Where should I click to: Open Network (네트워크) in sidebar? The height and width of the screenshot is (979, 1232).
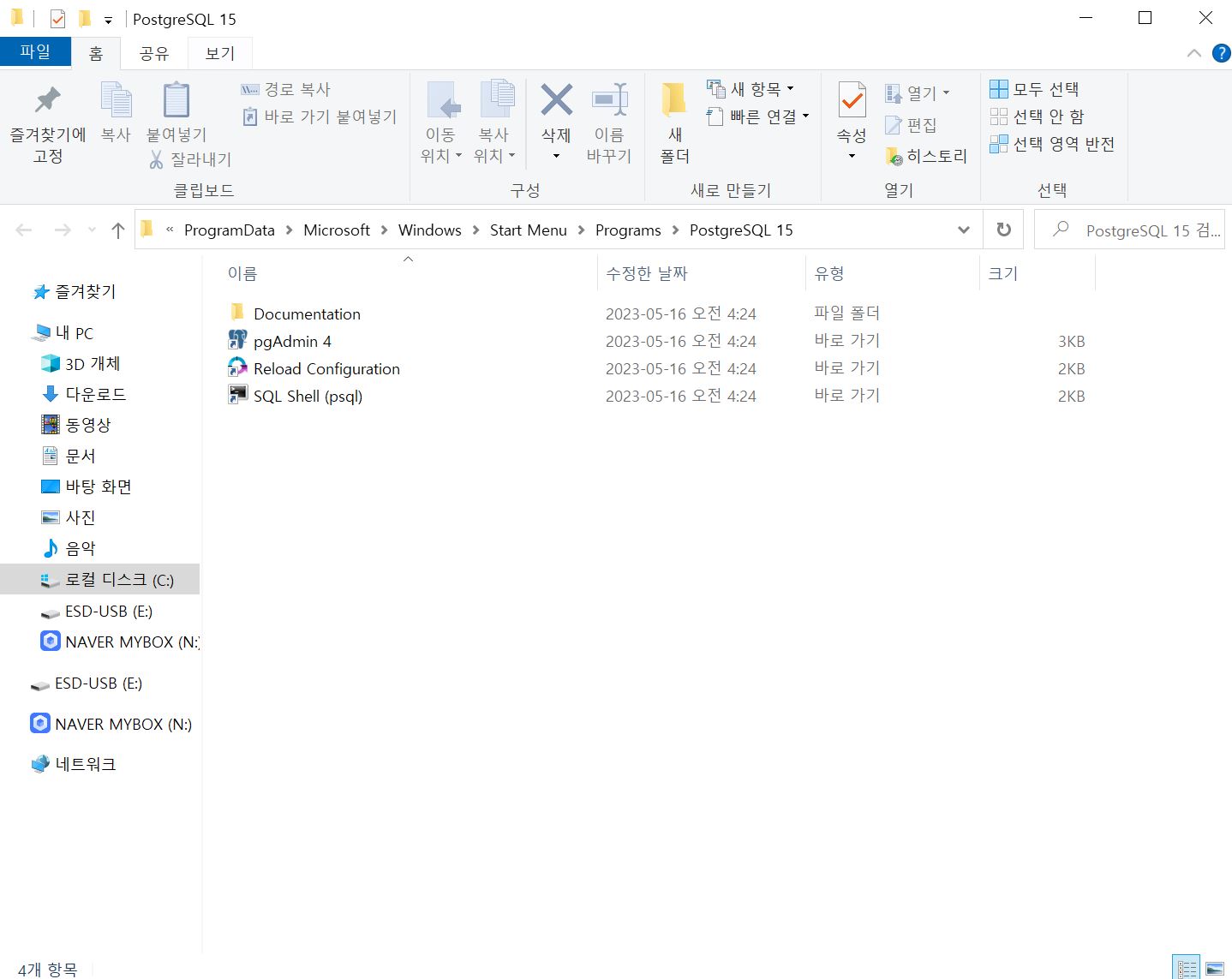(x=74, y=764)
